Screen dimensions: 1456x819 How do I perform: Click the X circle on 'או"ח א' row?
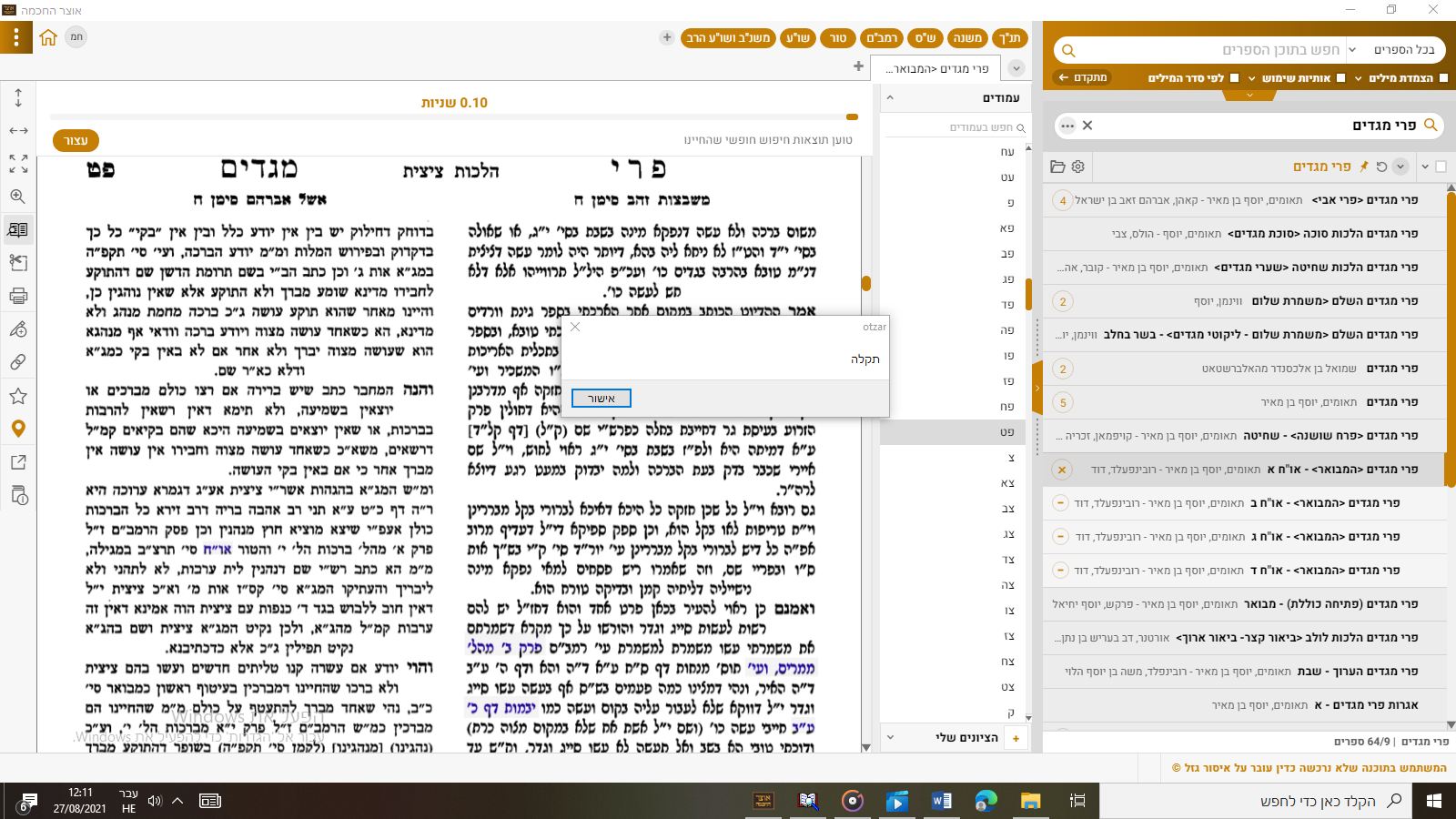[1061, 470]
